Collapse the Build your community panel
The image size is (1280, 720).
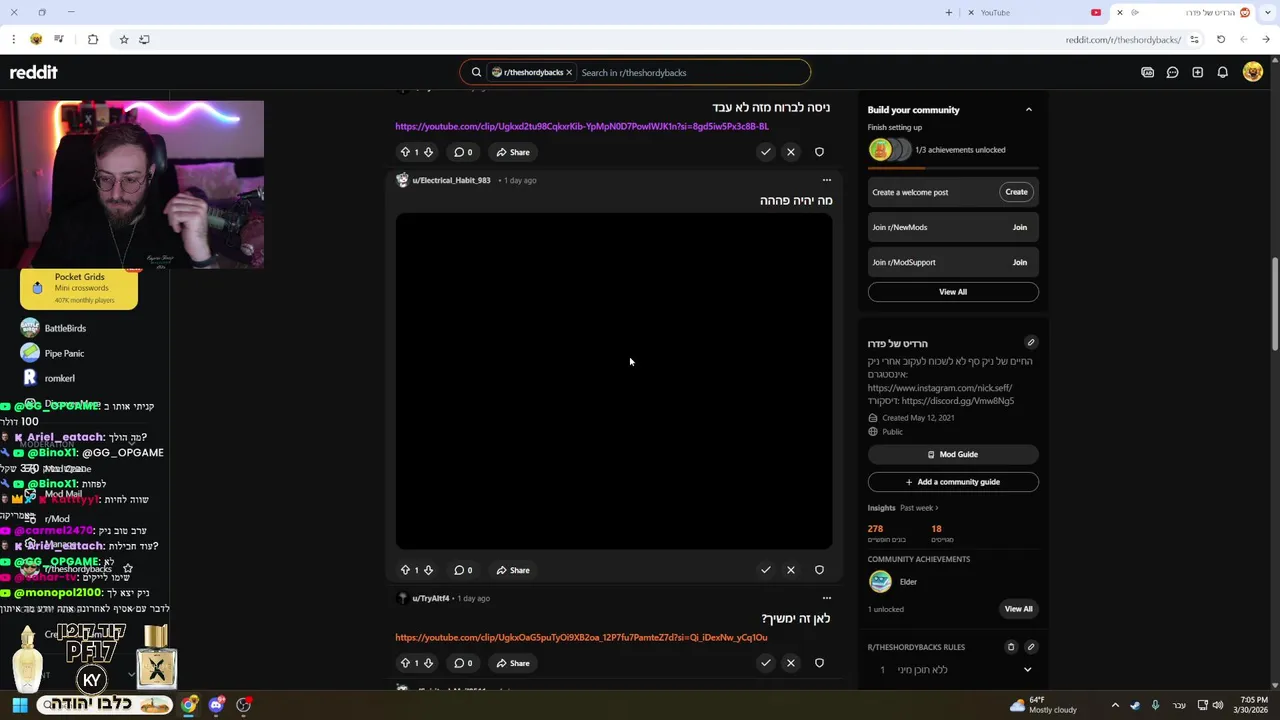[1028, 110]
